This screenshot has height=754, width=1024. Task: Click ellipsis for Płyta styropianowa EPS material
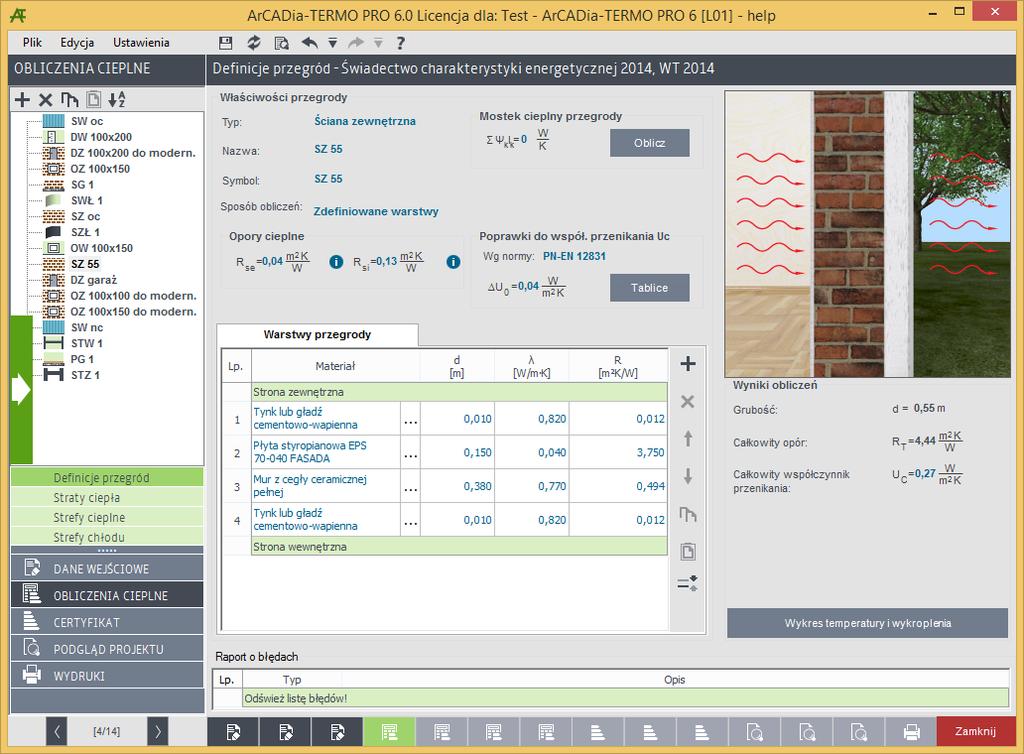click(410, 452)
